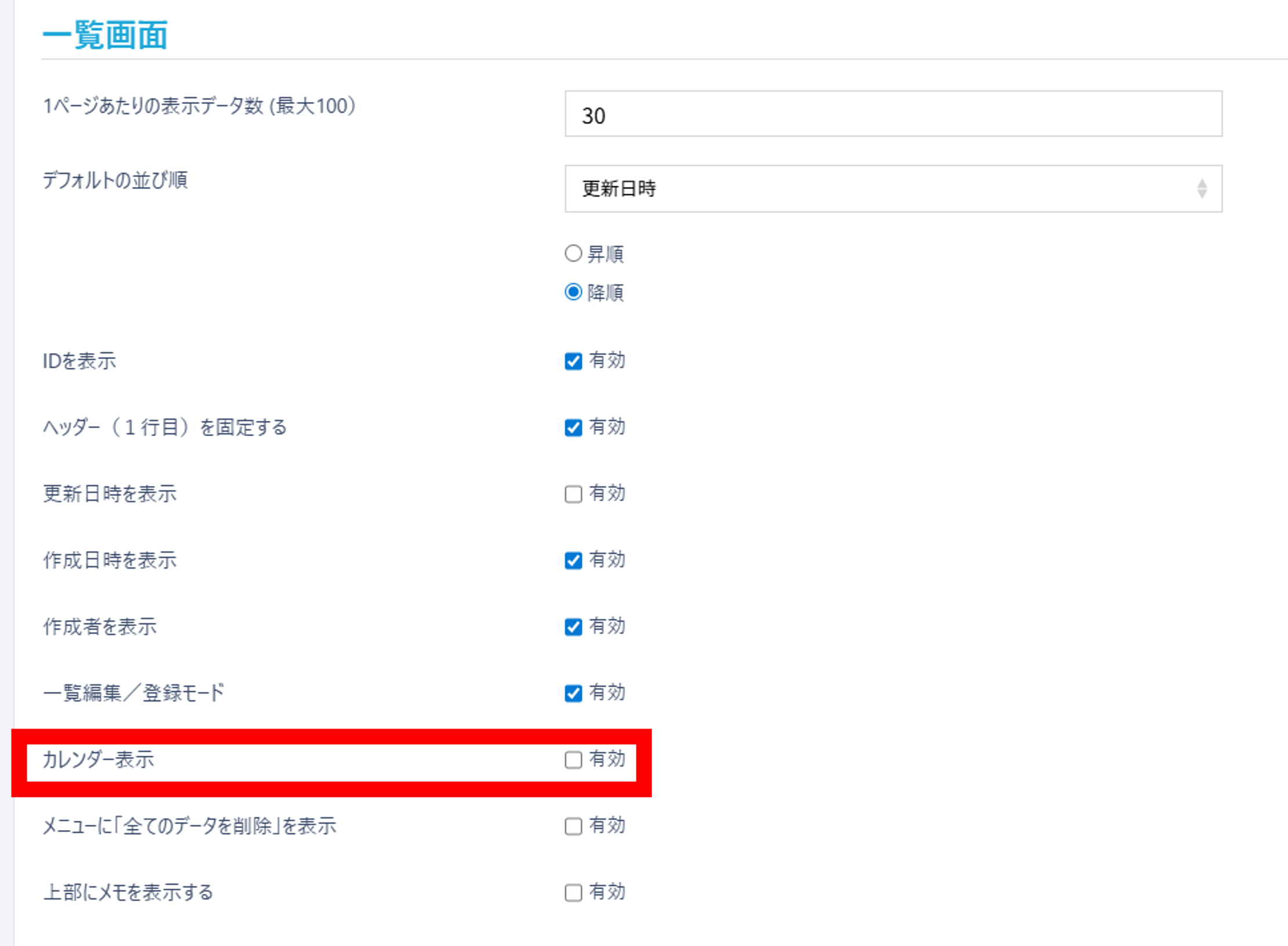Toggle the 作成者を表示 checkbox
The height and width of the screenshot is (946, 1288).
573,627
